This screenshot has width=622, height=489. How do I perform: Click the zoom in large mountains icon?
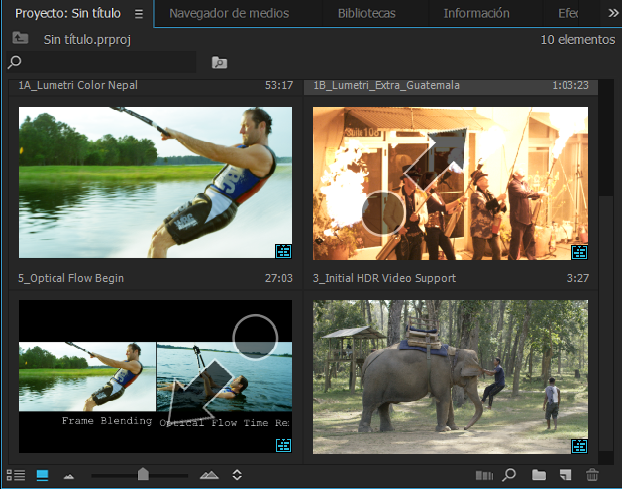209,475
